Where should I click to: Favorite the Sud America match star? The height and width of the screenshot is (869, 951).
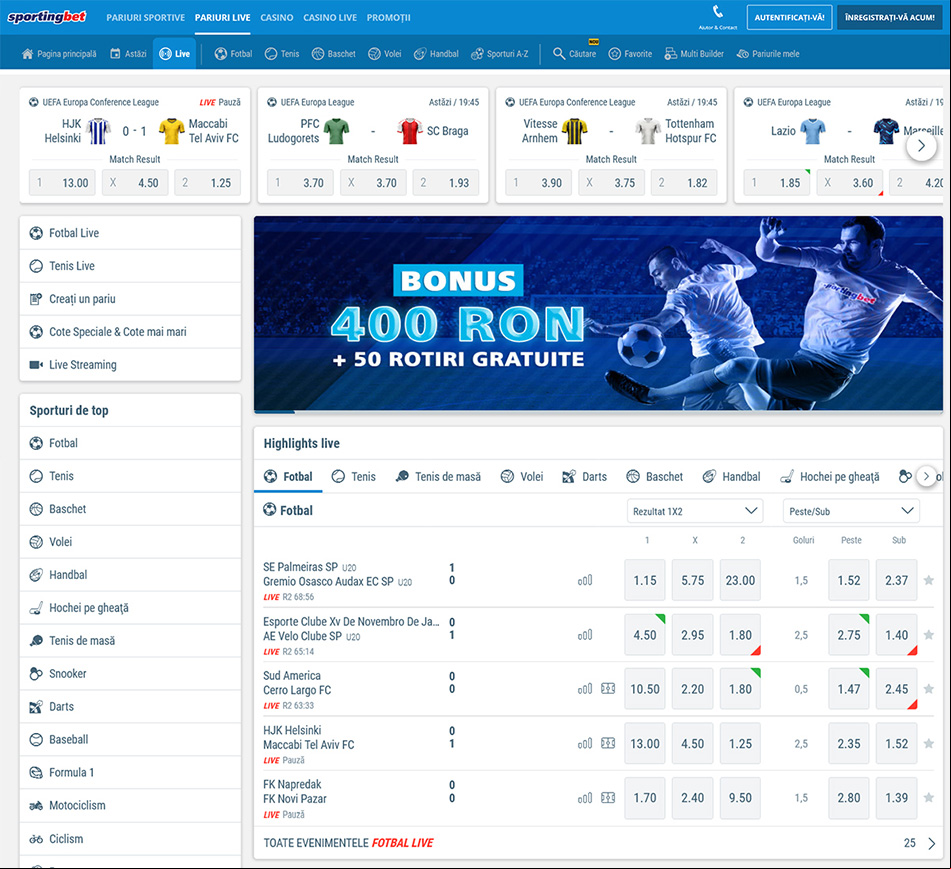(929, 689)
